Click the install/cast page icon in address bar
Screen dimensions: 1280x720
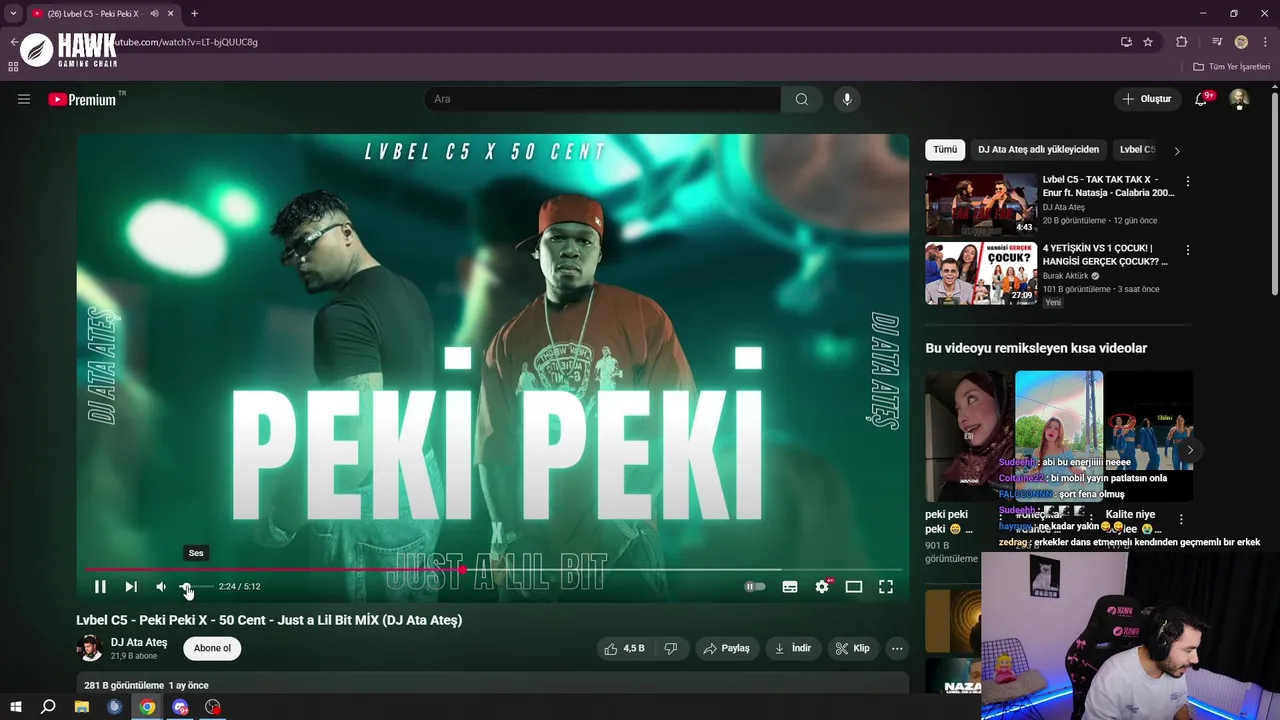(x=1126, y=42)
